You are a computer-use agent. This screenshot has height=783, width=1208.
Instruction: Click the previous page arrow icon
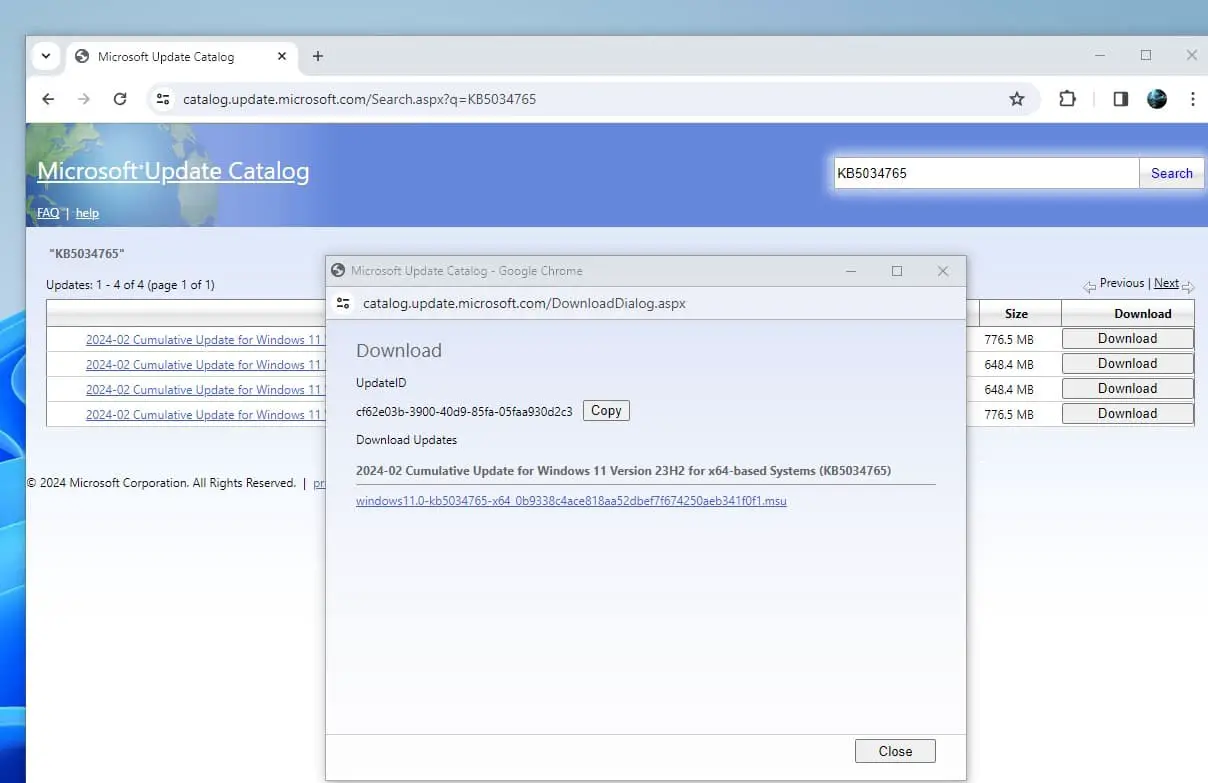pyautogui.click(x=1090, y=287)
